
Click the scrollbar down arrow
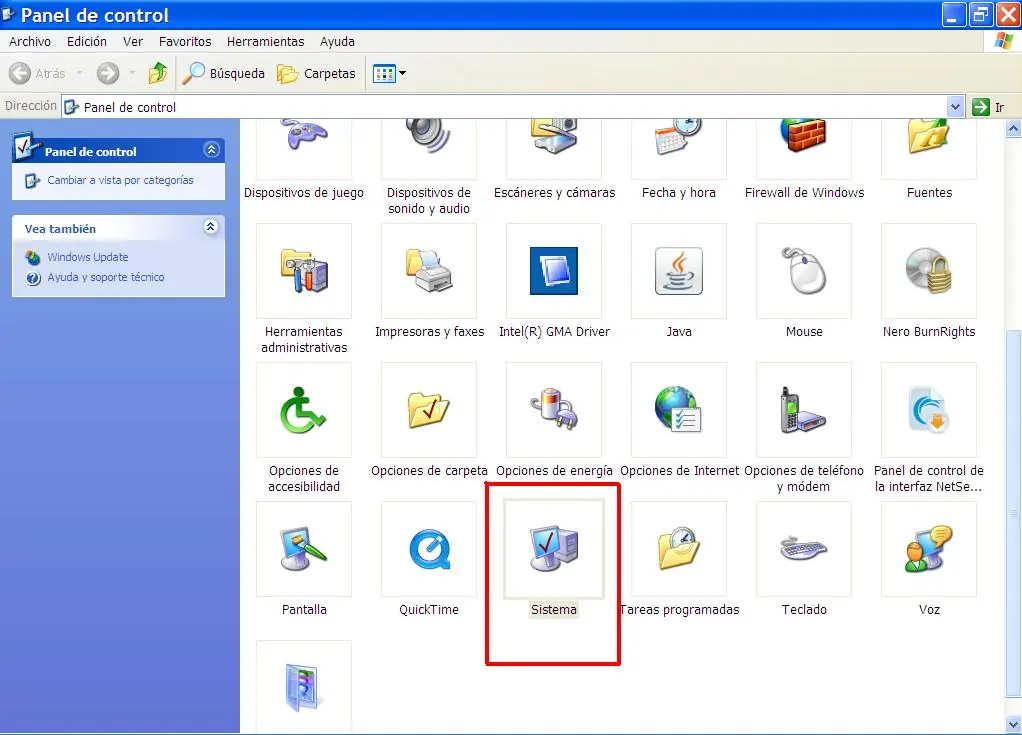(1013, 724)
